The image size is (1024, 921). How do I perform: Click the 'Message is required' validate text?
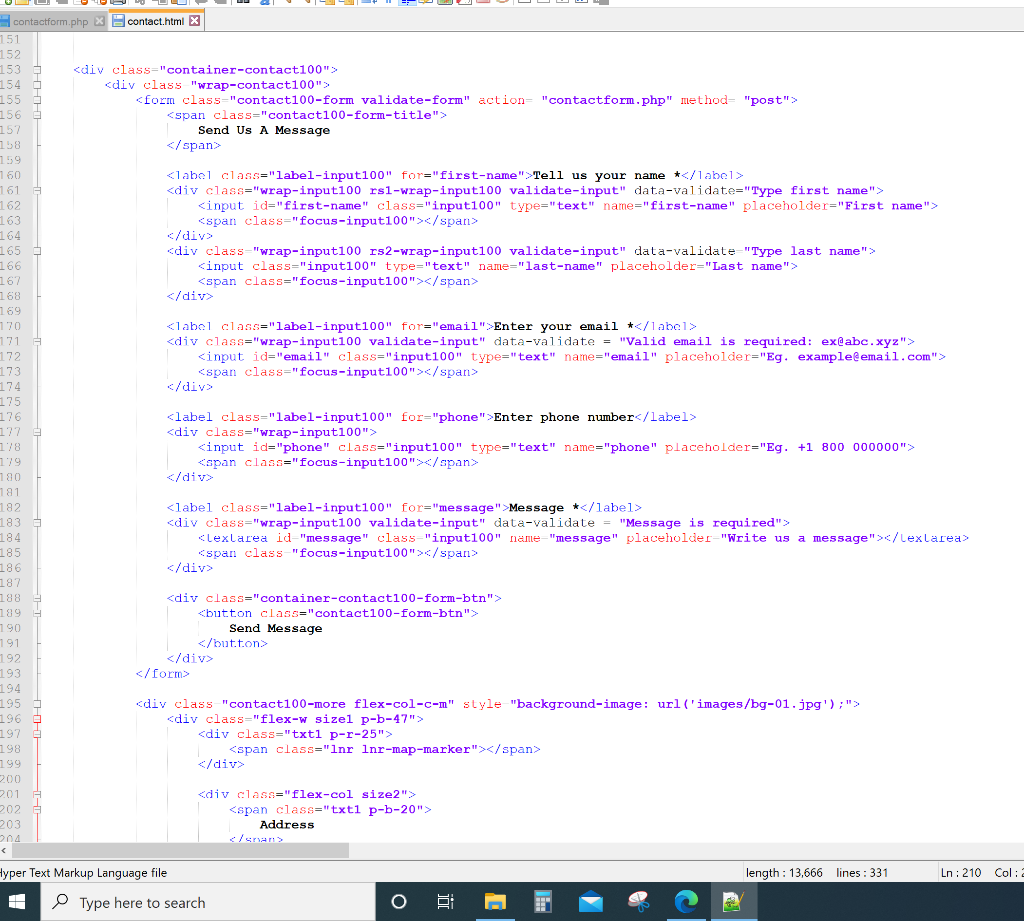[700, 523]
